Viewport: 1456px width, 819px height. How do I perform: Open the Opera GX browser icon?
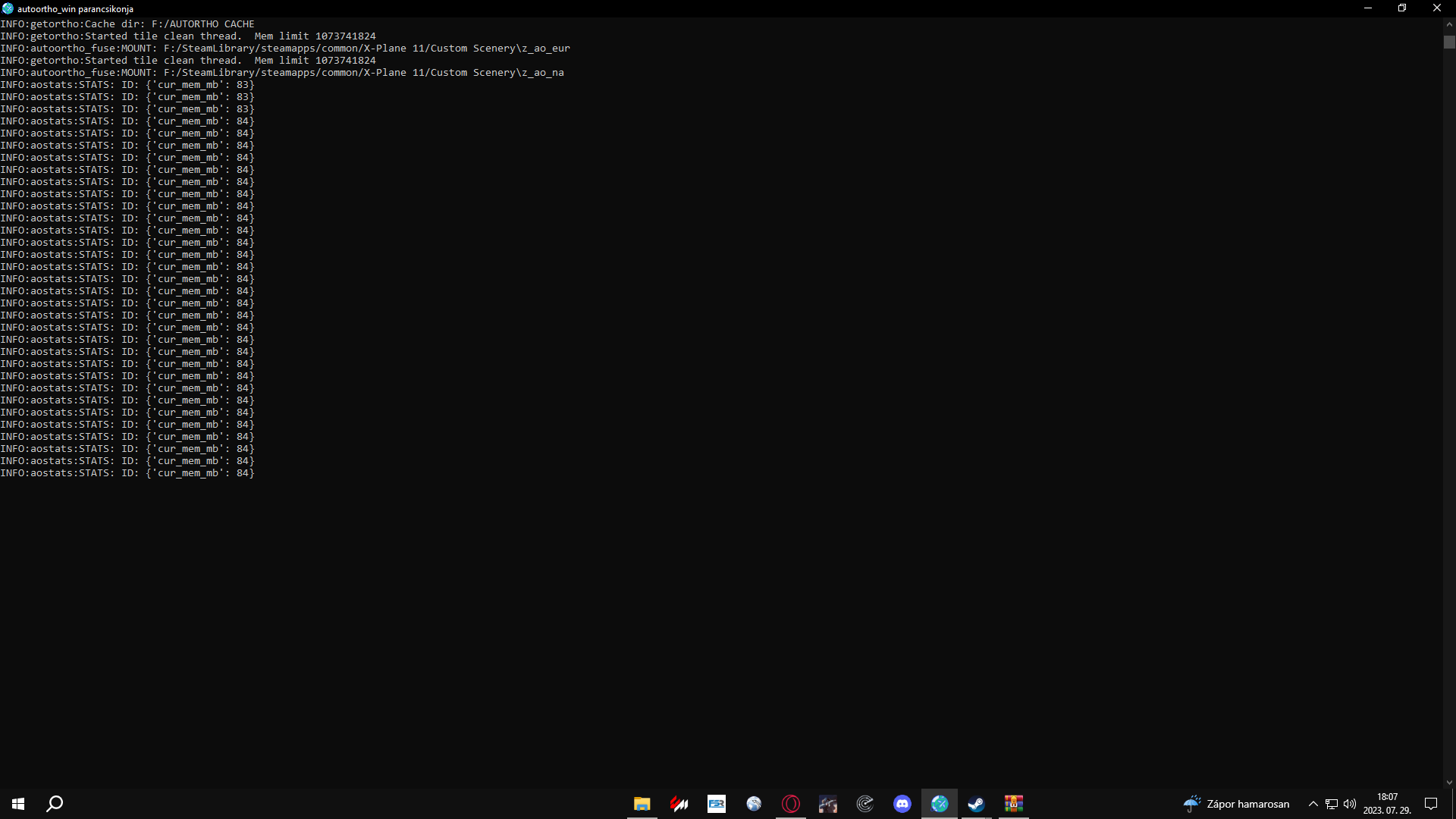[790, 804]
